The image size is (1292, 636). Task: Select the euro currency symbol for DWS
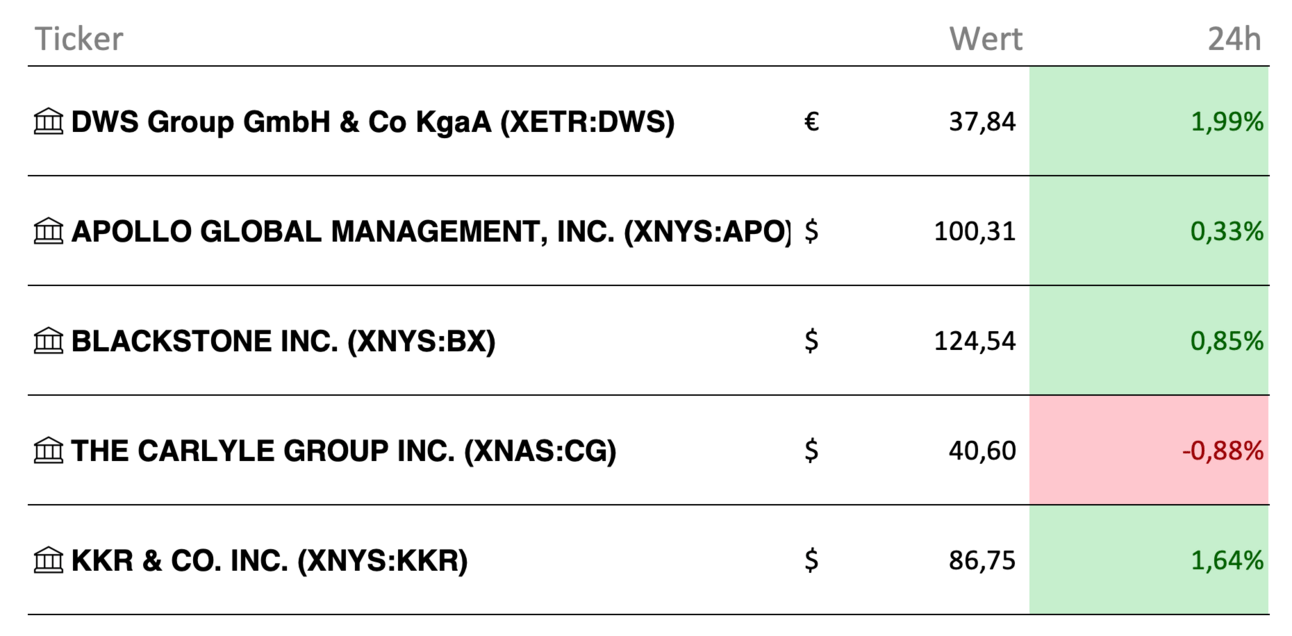coord(812,122)
